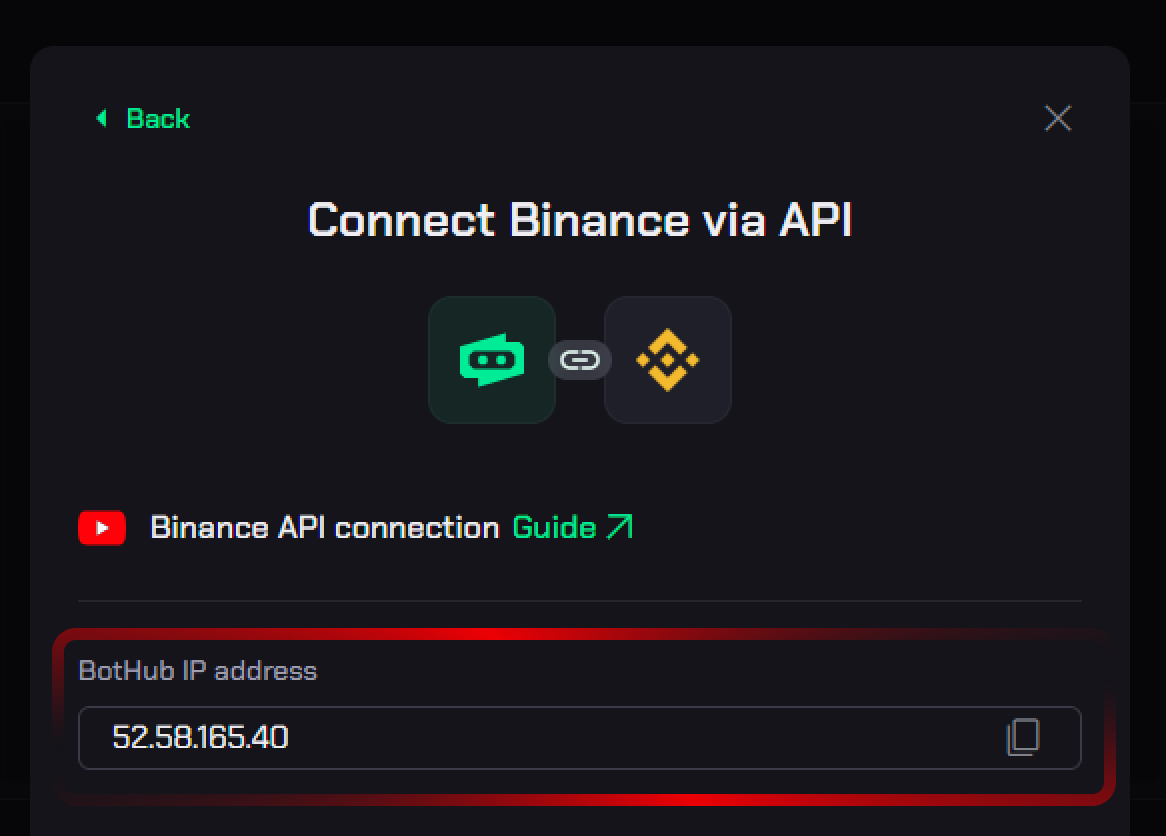Click the diagonal arrow beside Guide
Viewport: 1166px width, 836px height.
[x=620, y=527]
